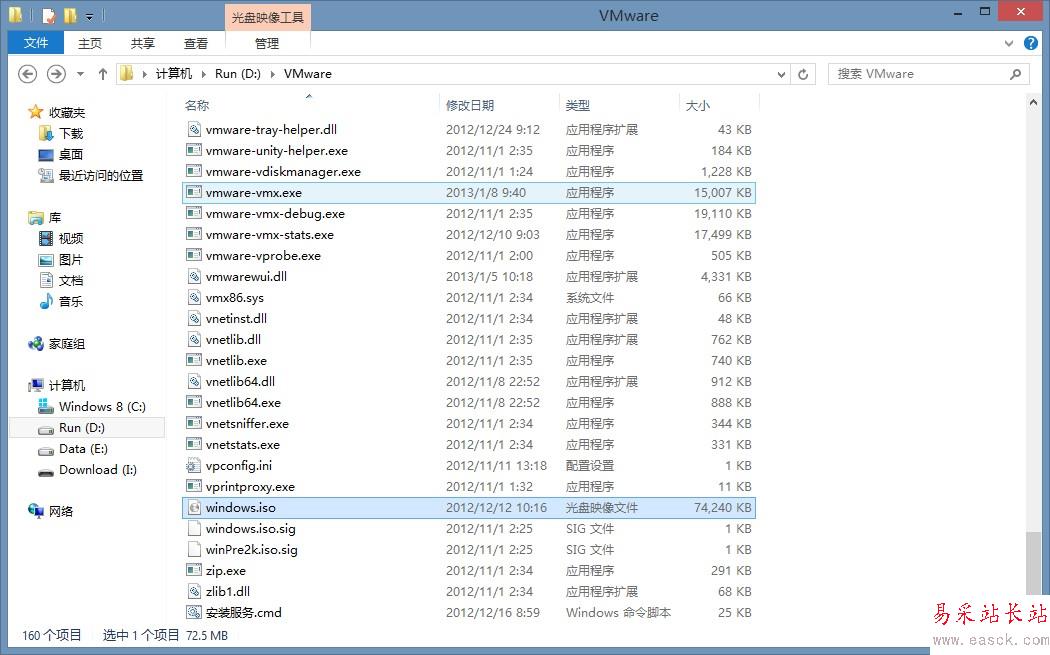Click the Forward navigation arrow
The height and width of the screenshot is (655, 1050).
click(x=56, y=74)
